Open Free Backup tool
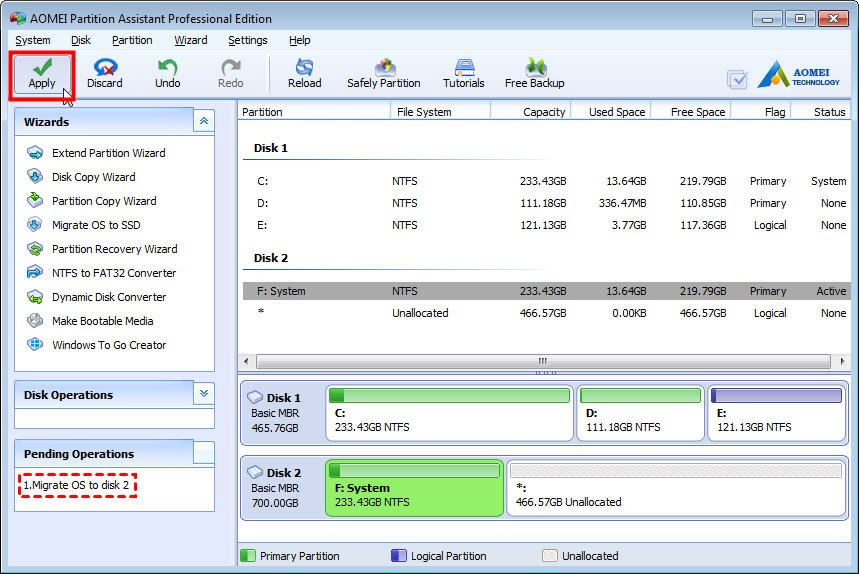The height and width of the screenshot is (574, 859). point(535,74)
